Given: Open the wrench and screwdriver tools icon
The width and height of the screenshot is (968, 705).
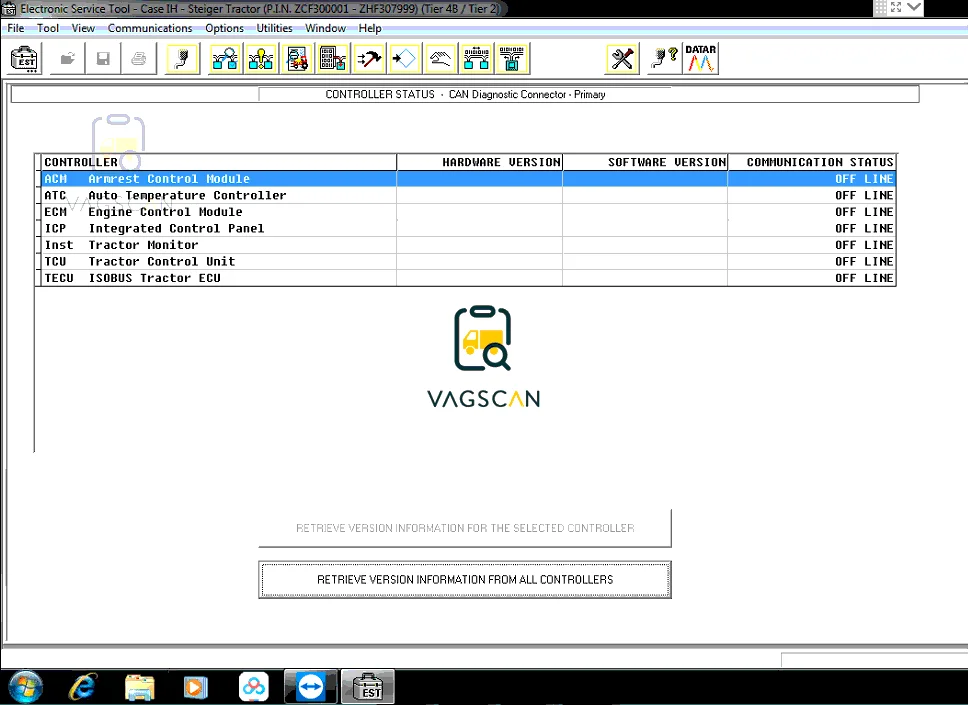Looking at the screenshot, I should click(x=622, y=59).
